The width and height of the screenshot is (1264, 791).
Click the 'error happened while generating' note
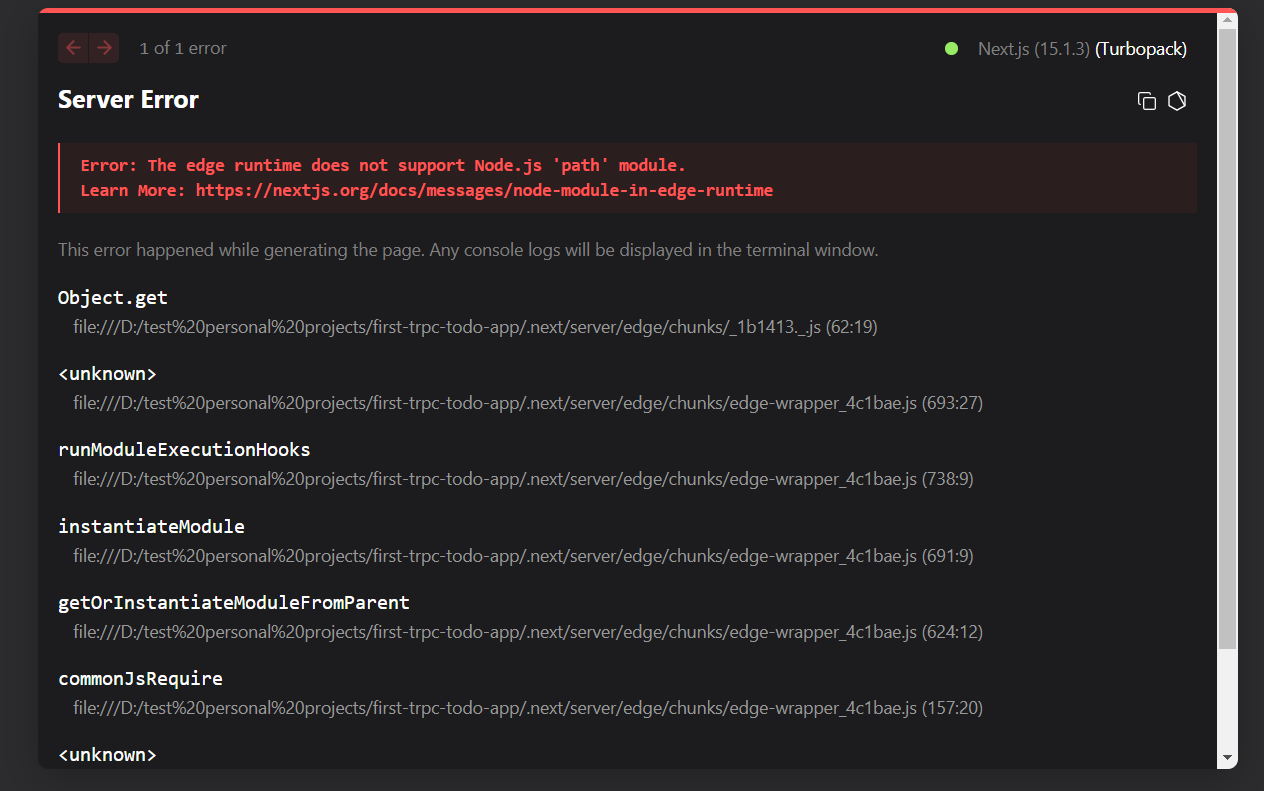pos(468,250)
